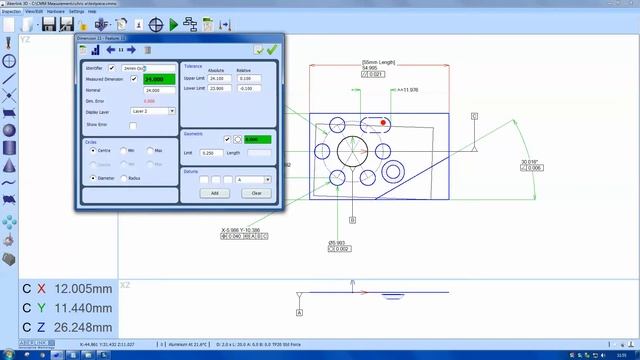Click the absolute Upper Limit field

point(220,78)
